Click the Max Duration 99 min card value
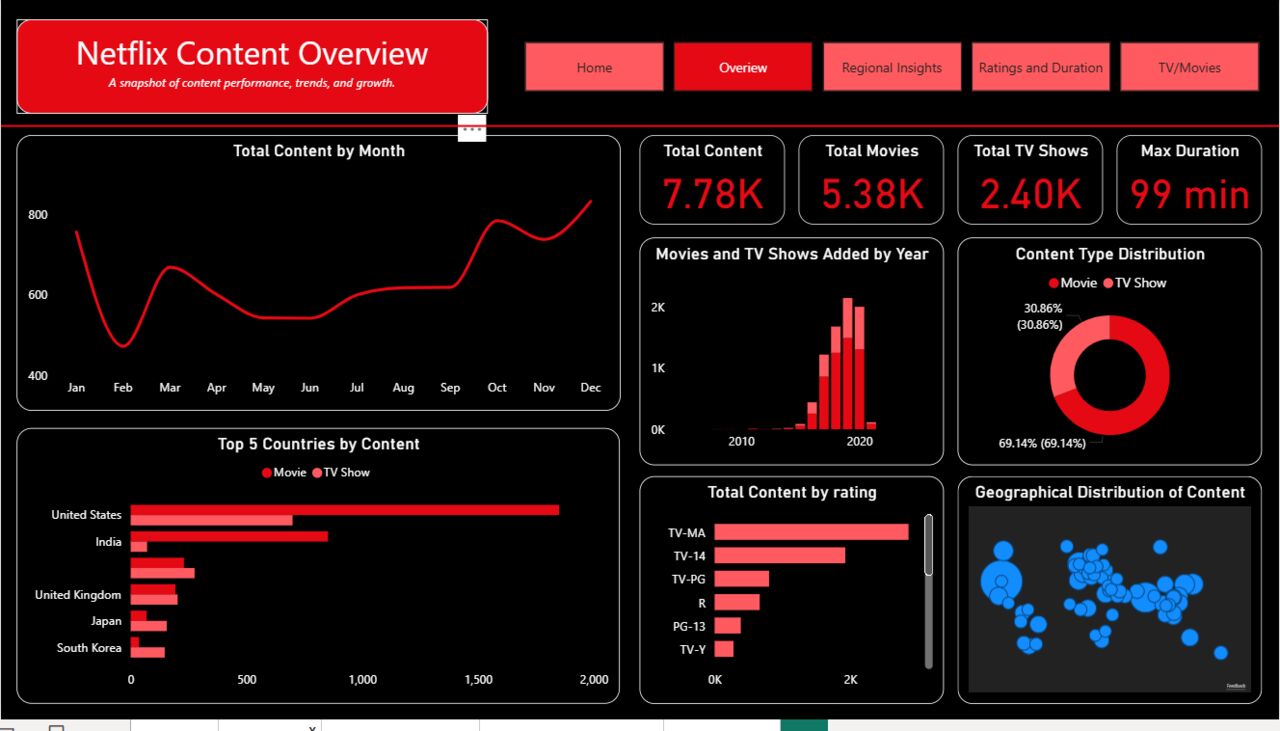The image size is (1280, 731). 1190,194
